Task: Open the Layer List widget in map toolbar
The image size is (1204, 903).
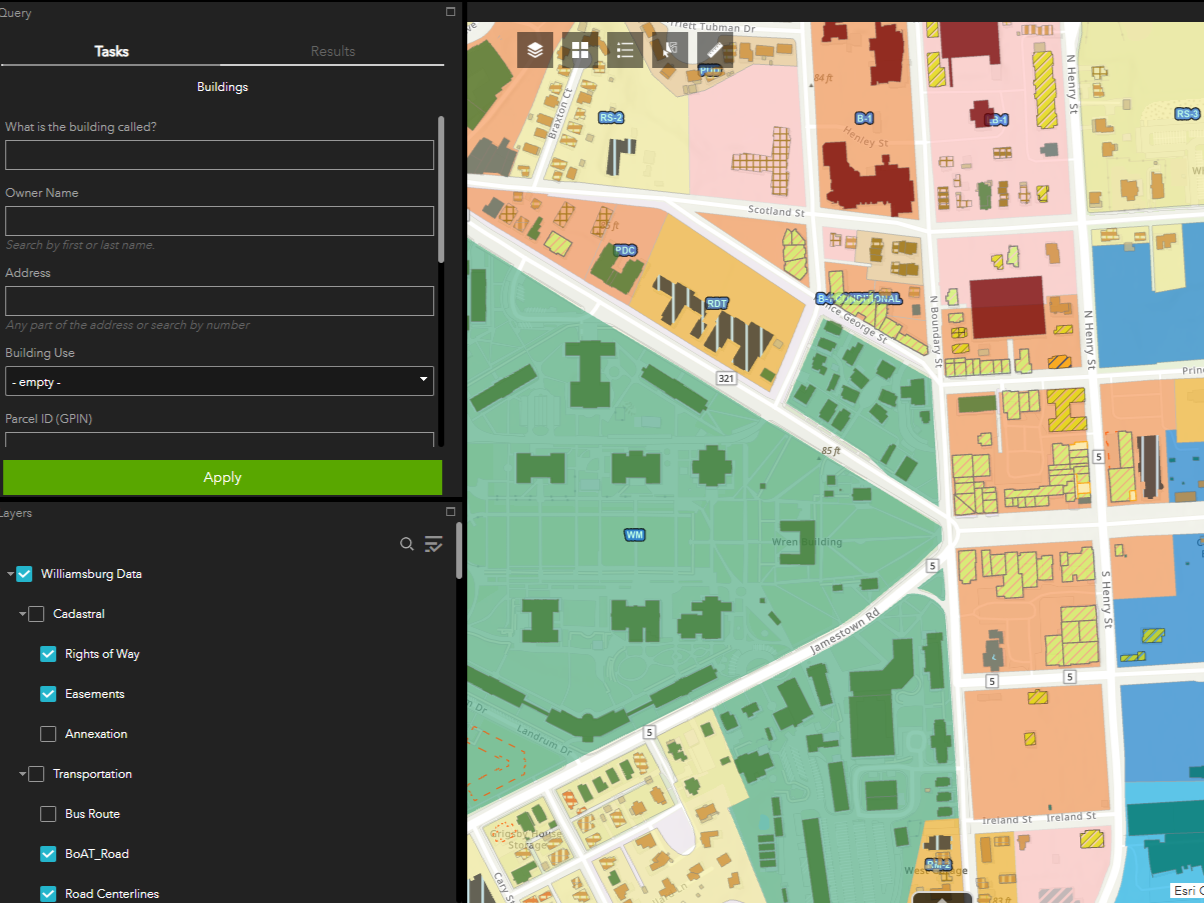Action: coord(535,50)
